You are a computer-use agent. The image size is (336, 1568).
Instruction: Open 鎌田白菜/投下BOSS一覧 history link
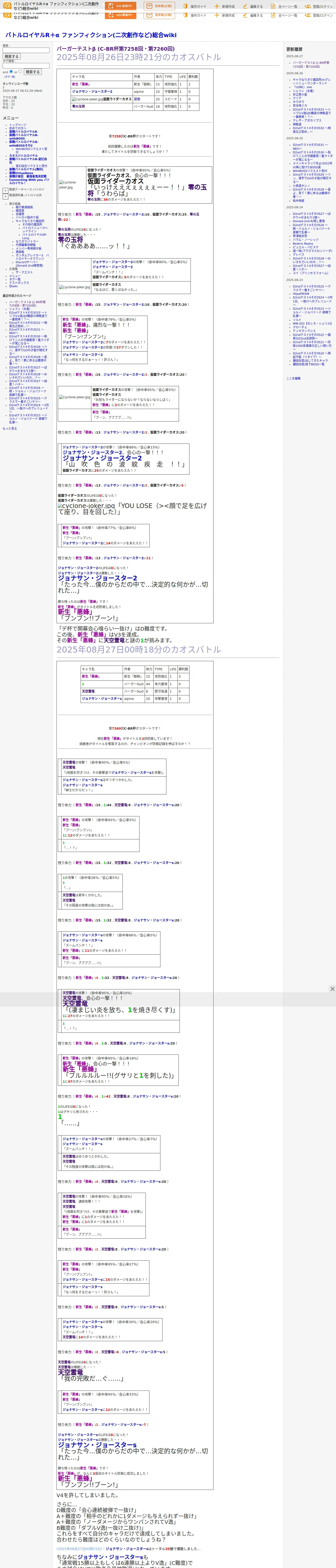pos(309,364)
